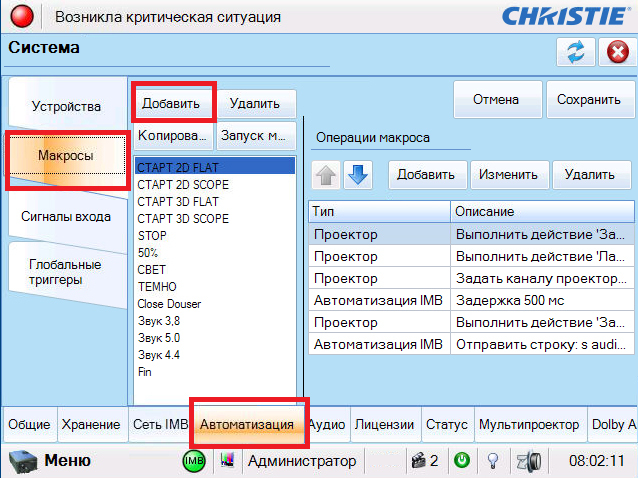The image size is (638, 478).
Task: Select macro СТАРТ 3D FLAT
Action: point(214,202)
